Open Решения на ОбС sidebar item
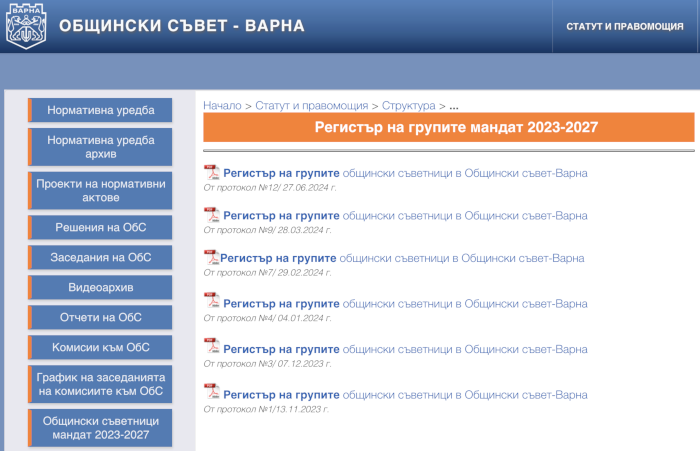 pyautogui.click(x=100, y=227)
